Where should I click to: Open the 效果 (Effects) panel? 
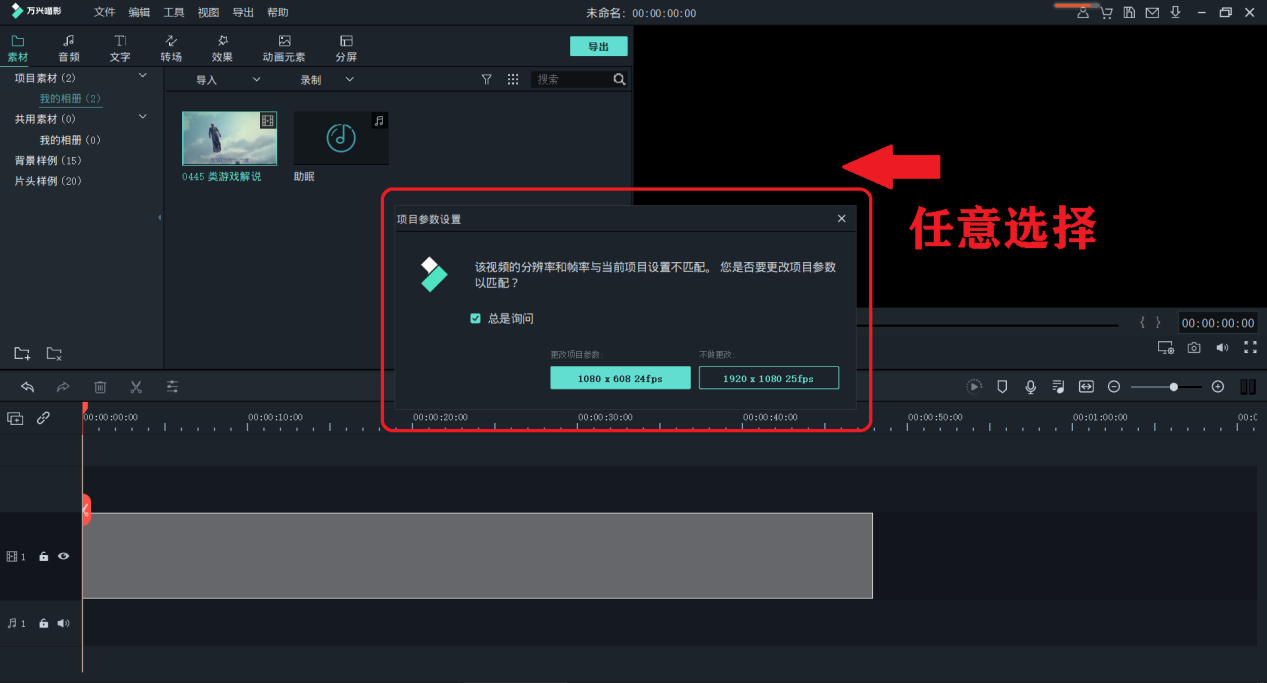point(222,47)
